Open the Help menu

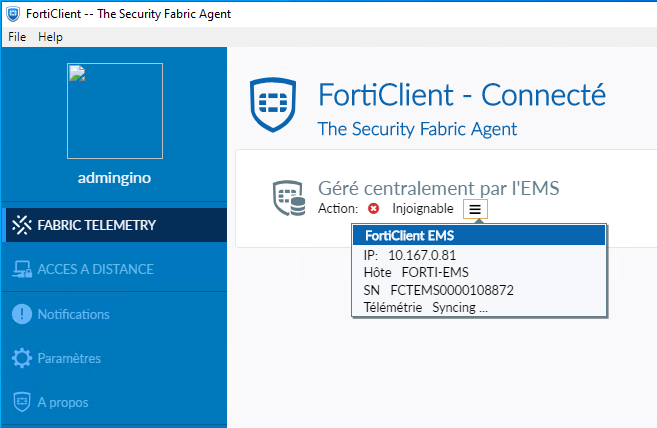50,37
